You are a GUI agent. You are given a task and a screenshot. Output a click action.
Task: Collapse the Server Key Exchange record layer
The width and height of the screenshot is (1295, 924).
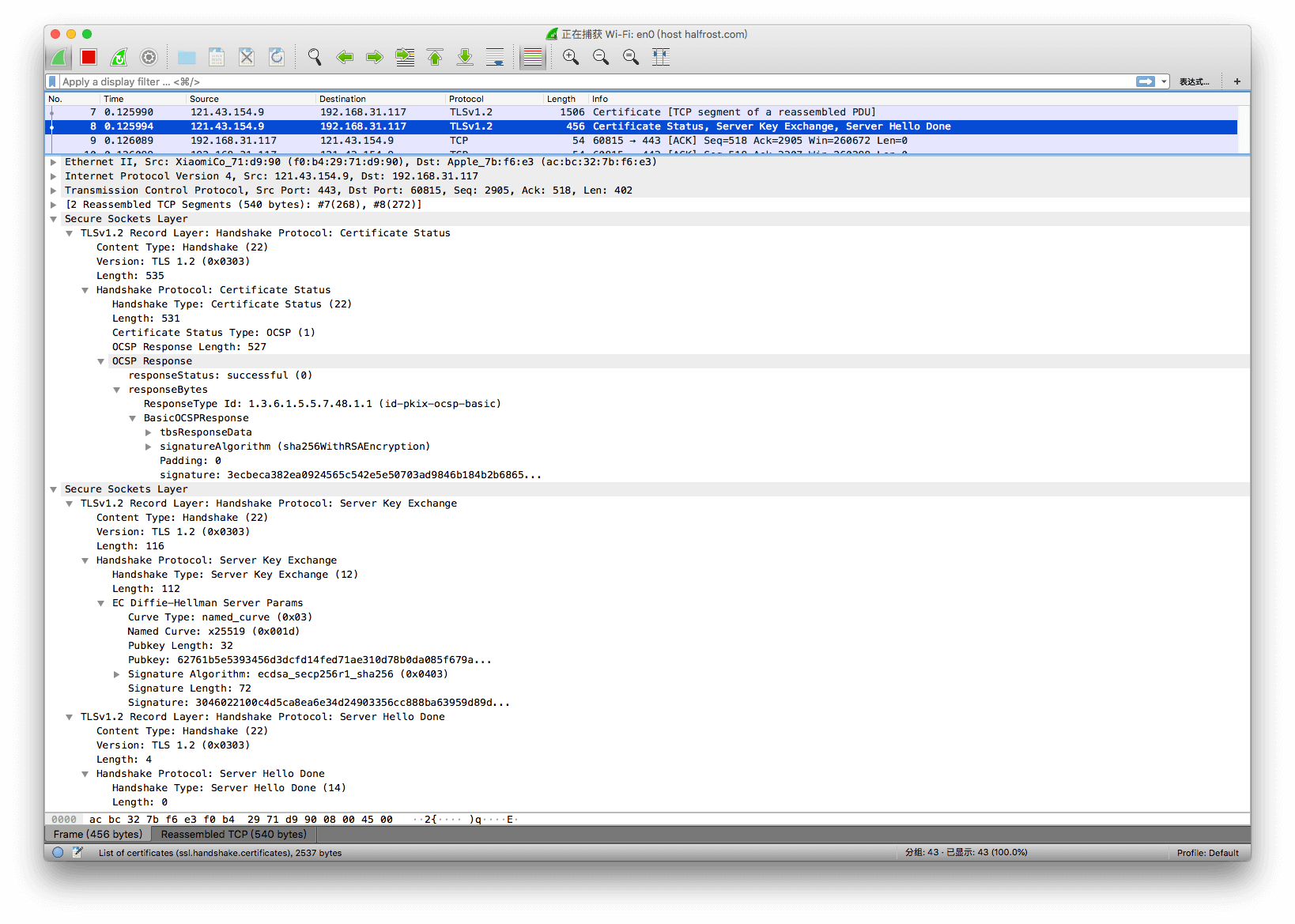click(69, 503)
